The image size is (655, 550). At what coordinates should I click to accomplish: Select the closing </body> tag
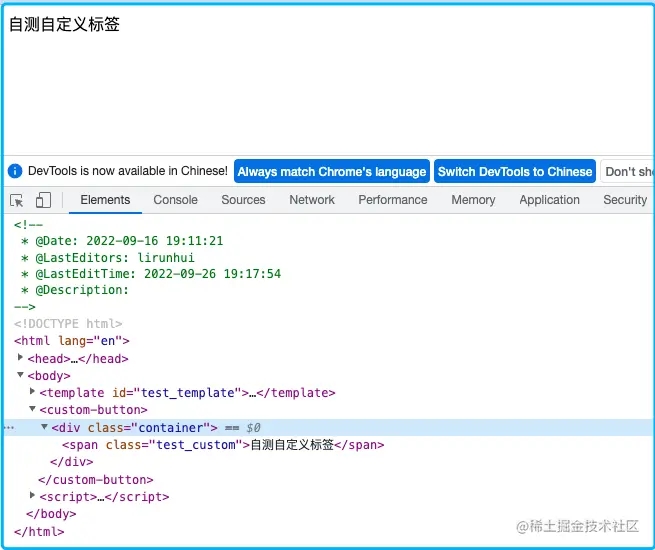coord(51,514)
